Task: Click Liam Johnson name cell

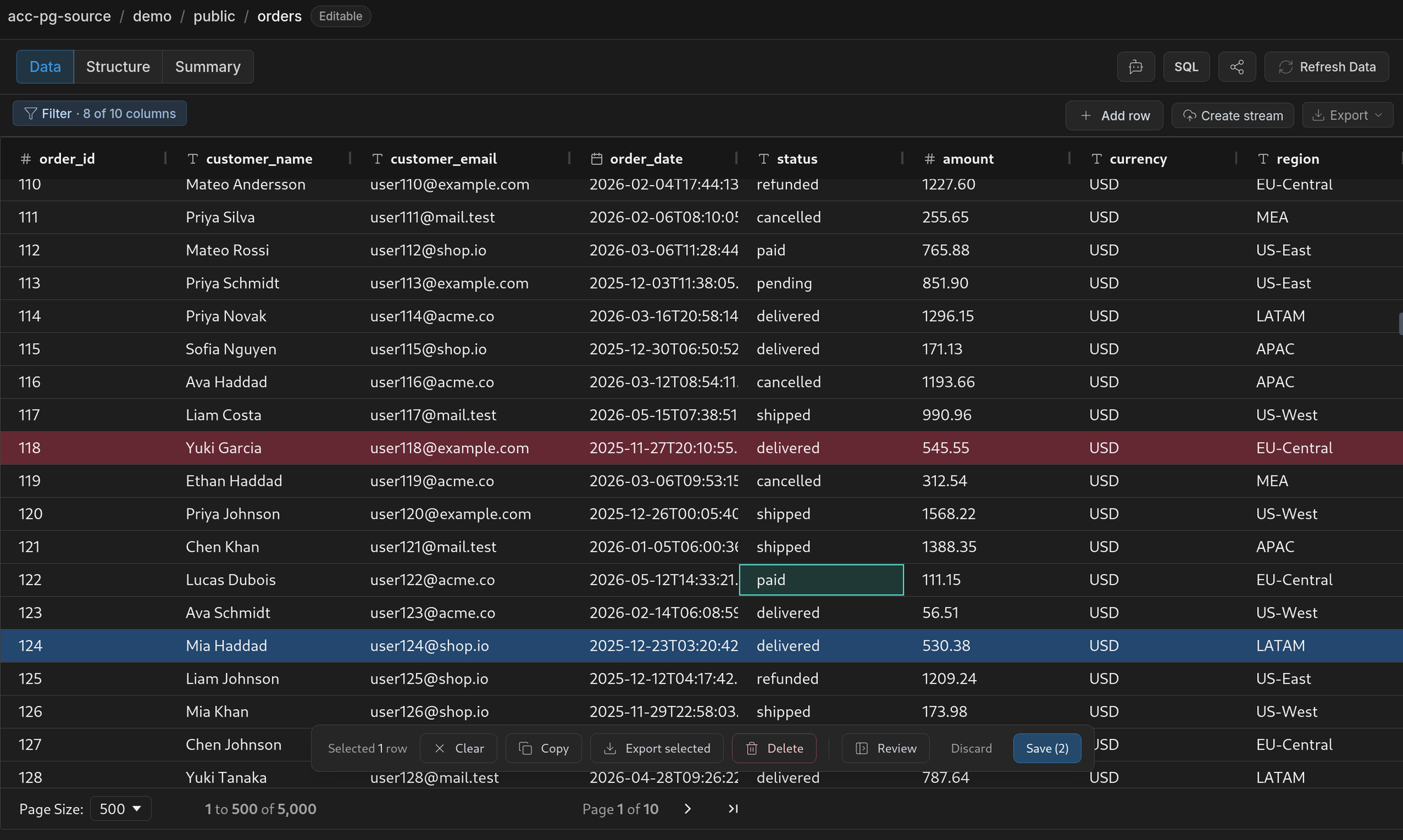Action: click(x=232, y=679)
